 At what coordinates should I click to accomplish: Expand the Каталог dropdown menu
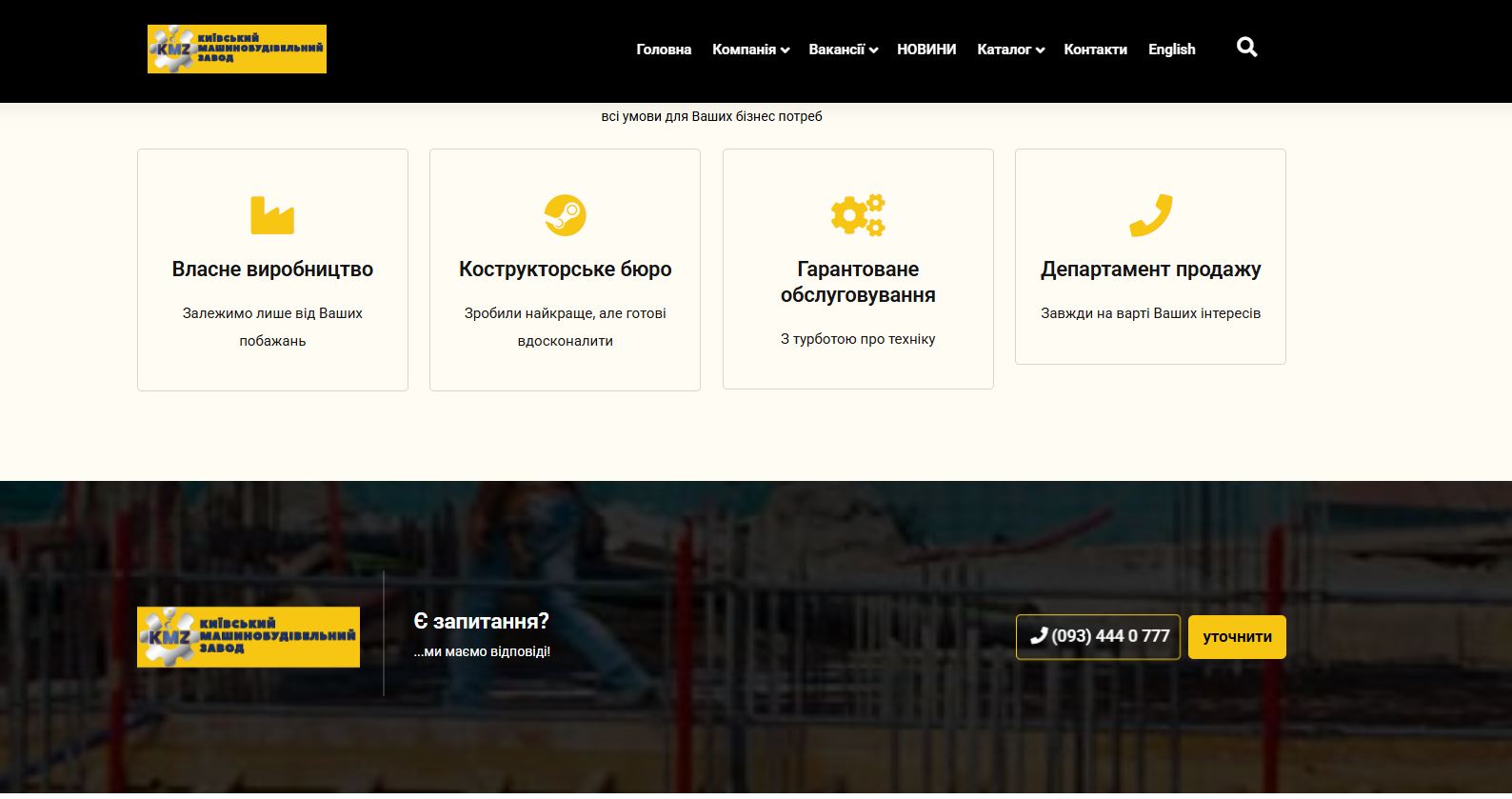1010,50
